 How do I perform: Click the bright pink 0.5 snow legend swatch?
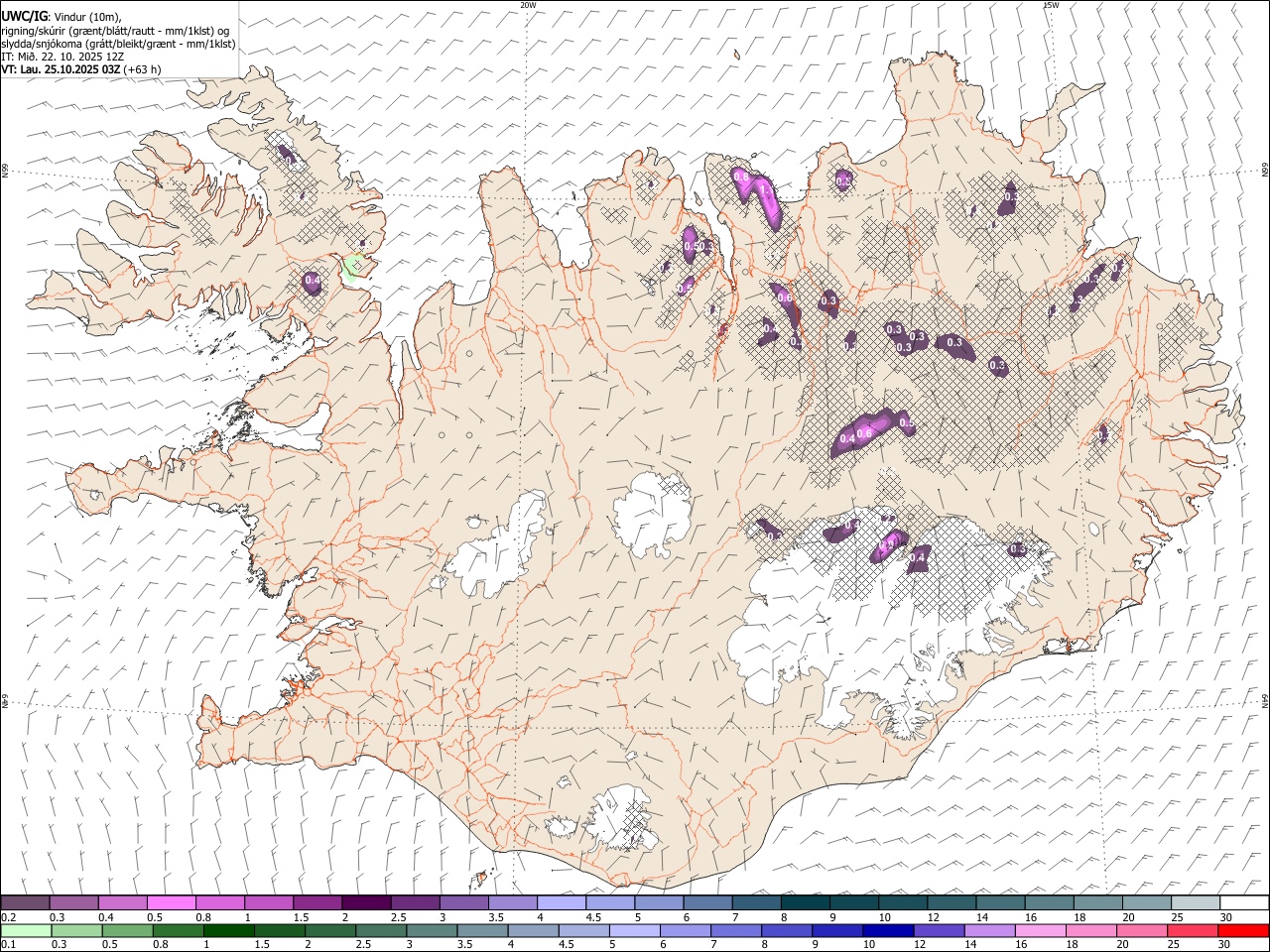point(172,903)
